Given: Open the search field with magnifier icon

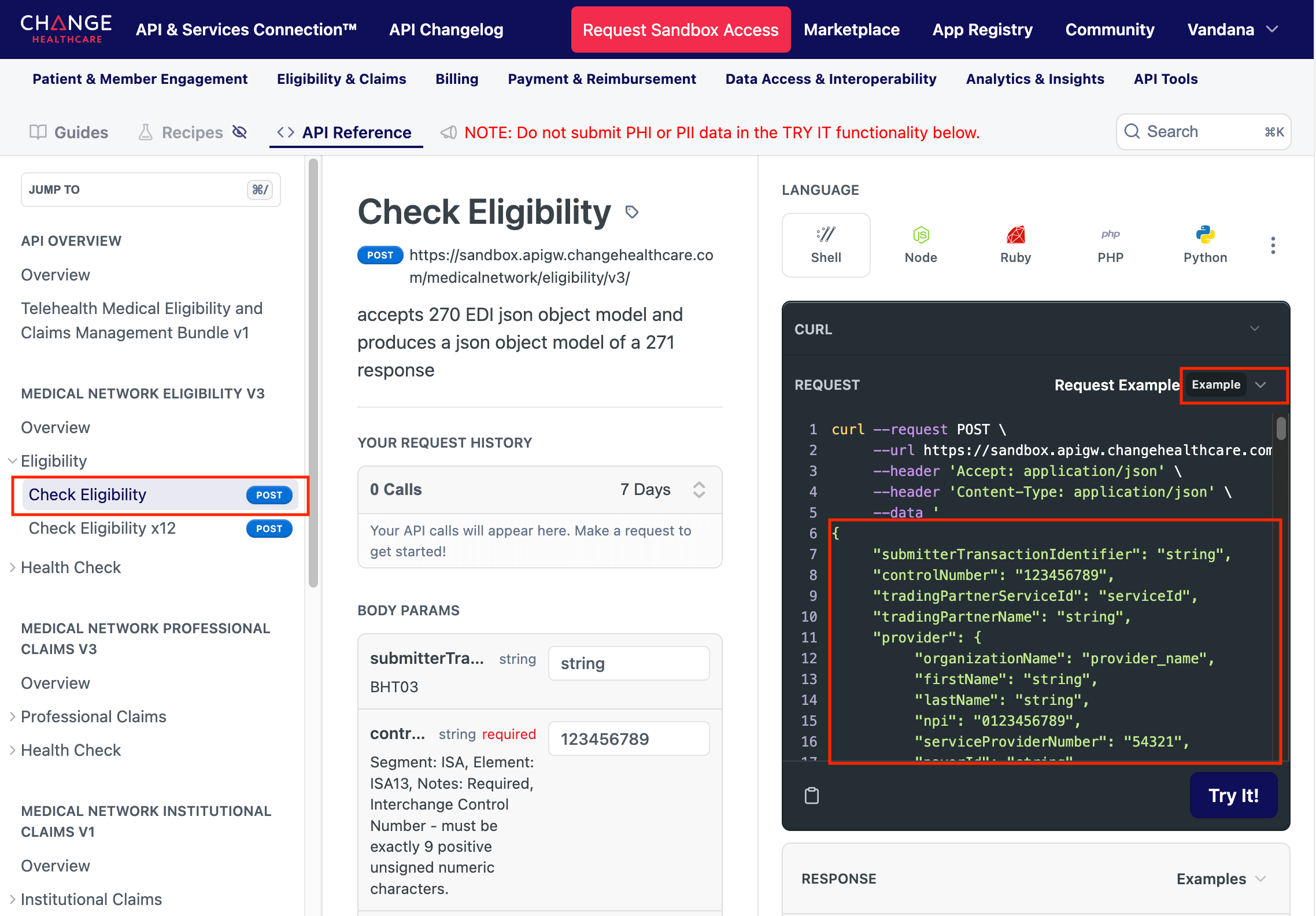Looking at the screenshot, I should pos(1133,132).
